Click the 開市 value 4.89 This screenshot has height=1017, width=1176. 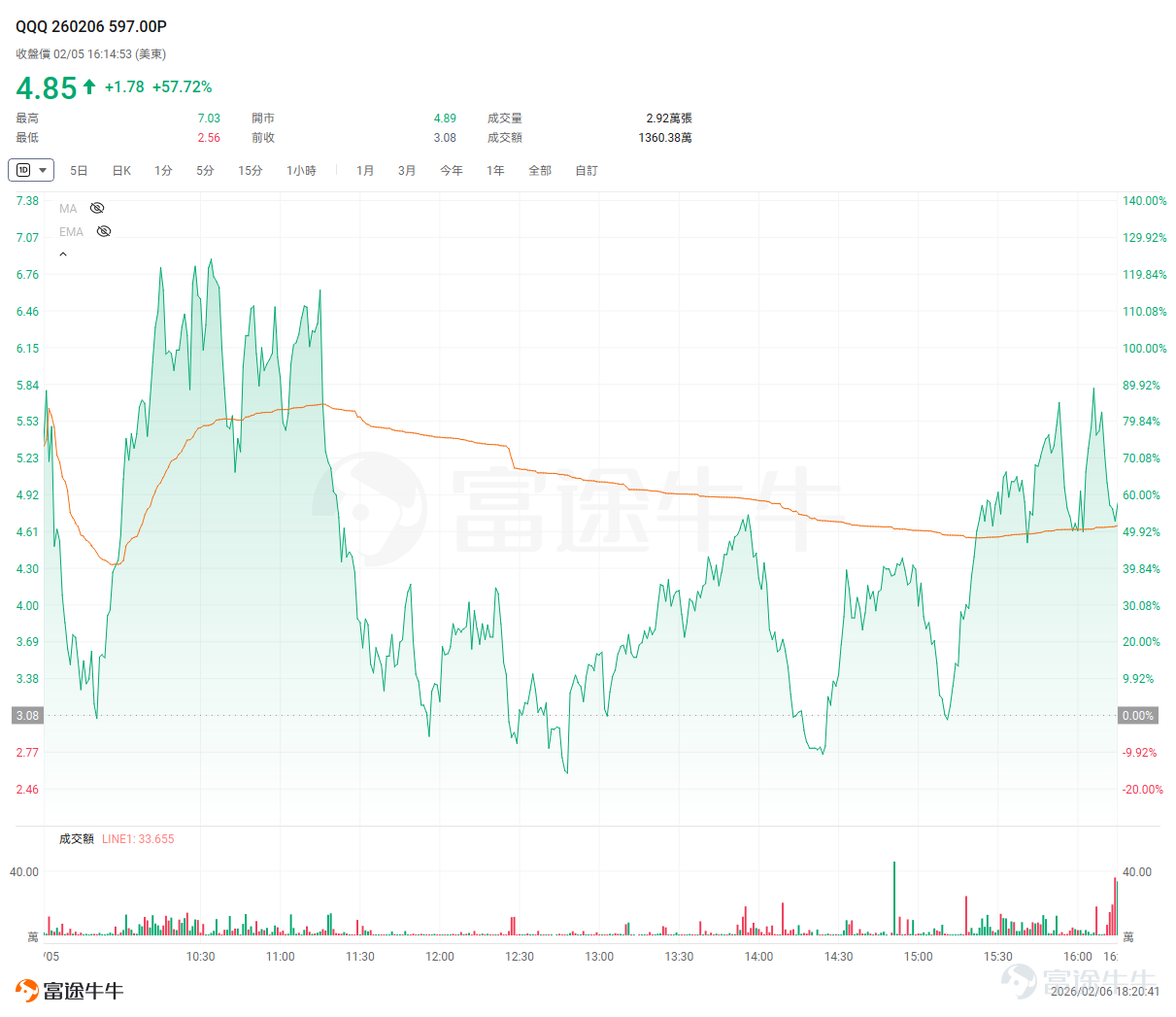click(x=445, y=119)
